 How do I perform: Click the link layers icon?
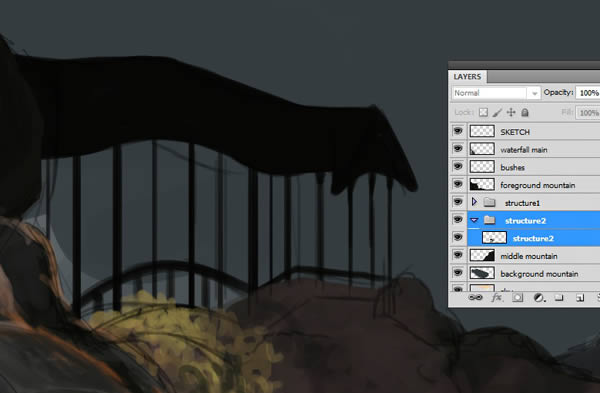[x=475, y=297]
